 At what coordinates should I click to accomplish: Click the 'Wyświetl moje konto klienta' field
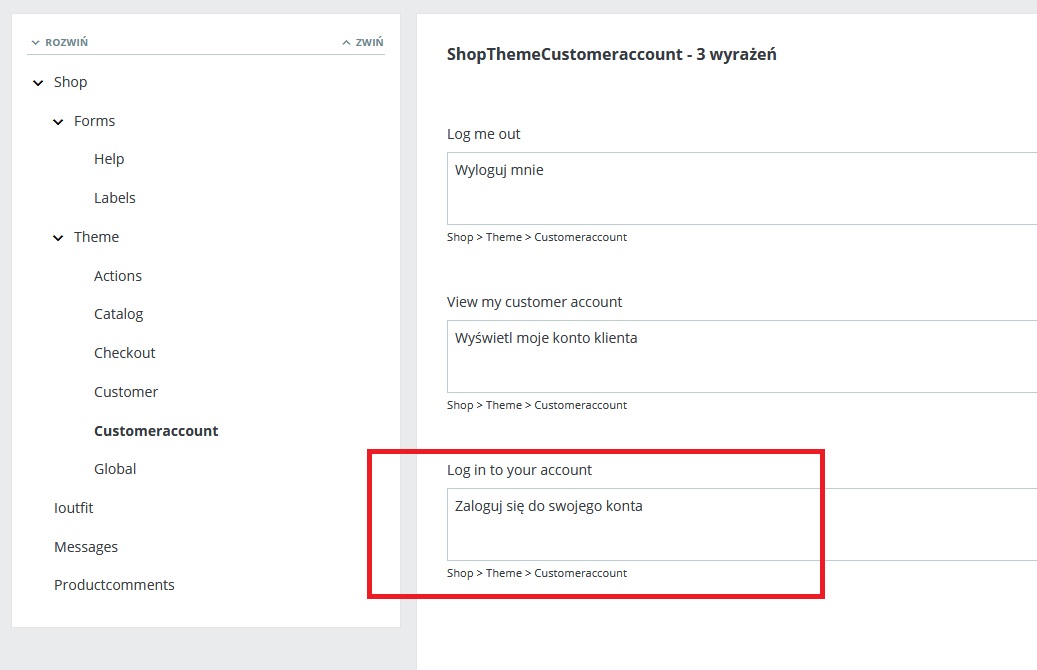click(x=740, y=356)
